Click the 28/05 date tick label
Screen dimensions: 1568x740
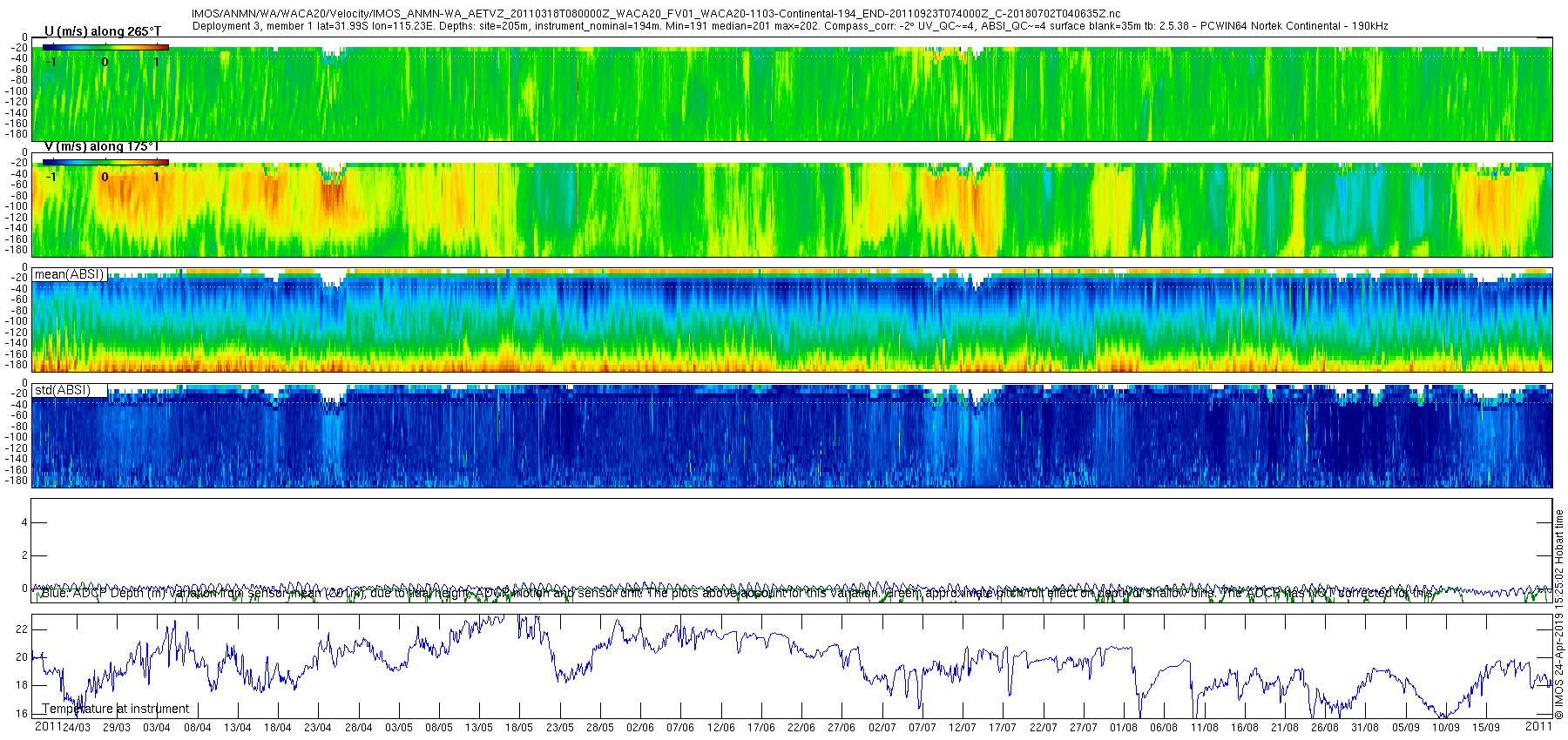600,728
